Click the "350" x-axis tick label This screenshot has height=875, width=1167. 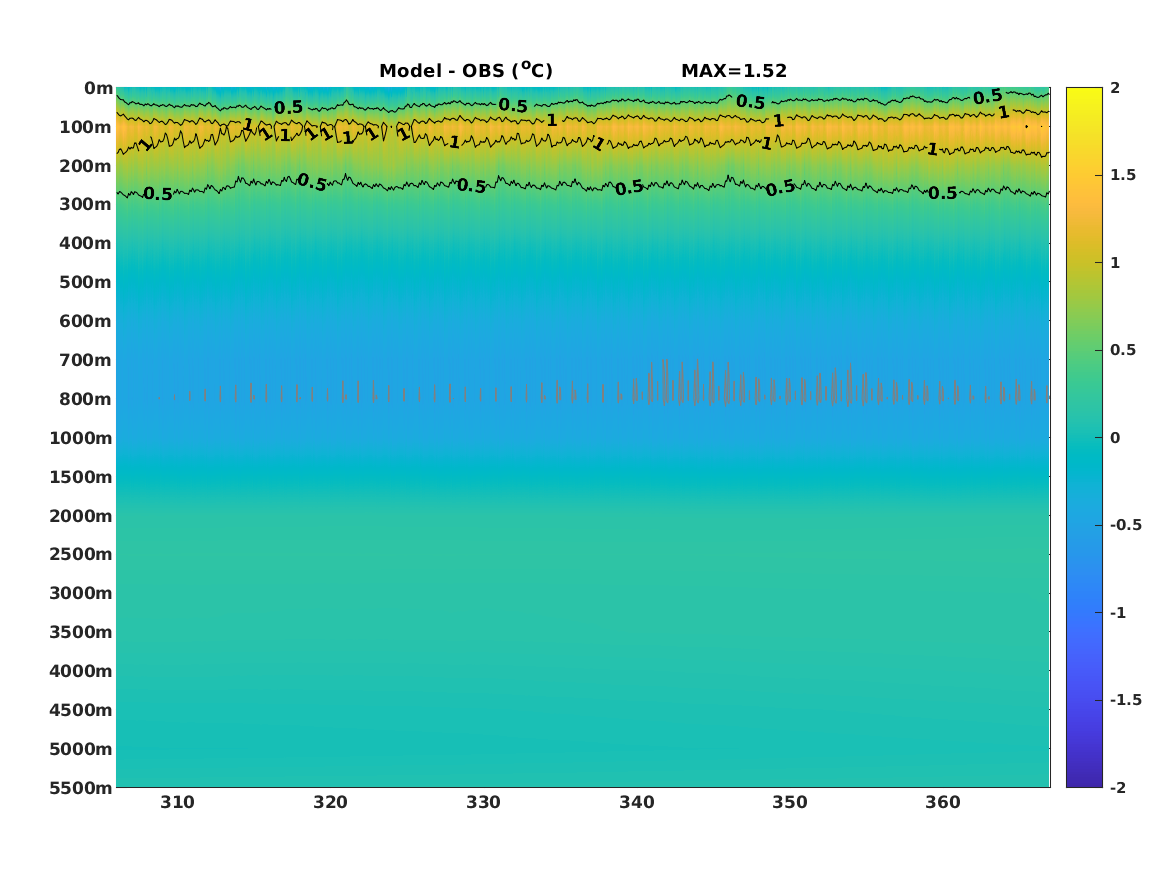(x=790, y=802)
